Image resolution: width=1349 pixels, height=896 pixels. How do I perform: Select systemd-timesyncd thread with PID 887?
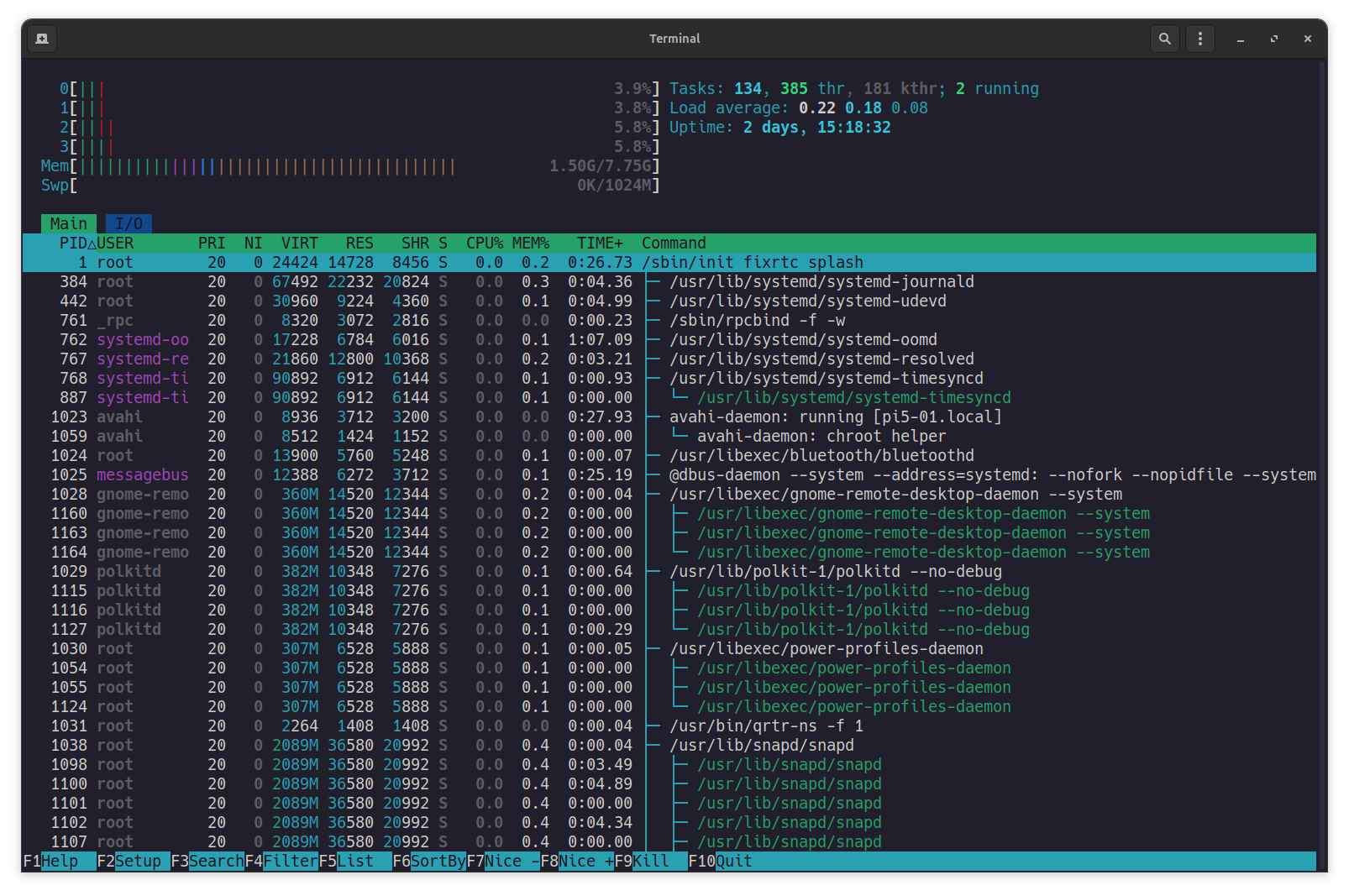[x=669, y=397]
